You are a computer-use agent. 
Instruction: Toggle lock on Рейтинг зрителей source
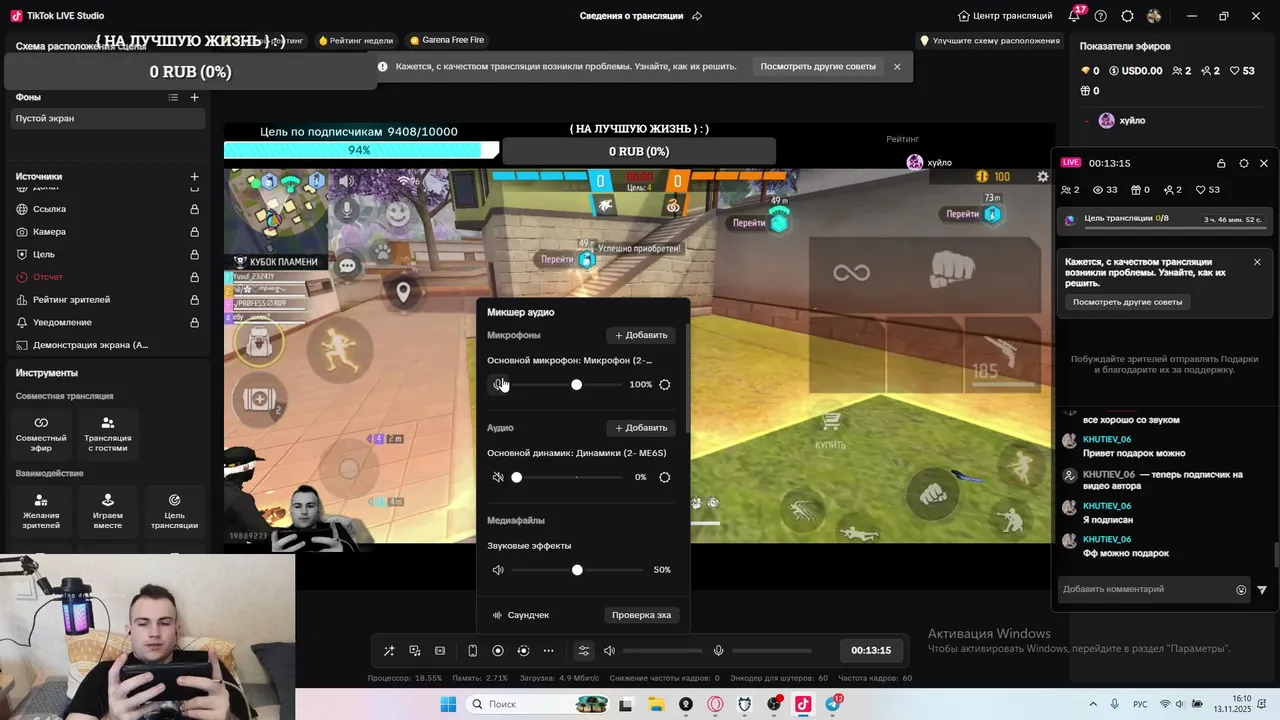(x=194, y=300)
